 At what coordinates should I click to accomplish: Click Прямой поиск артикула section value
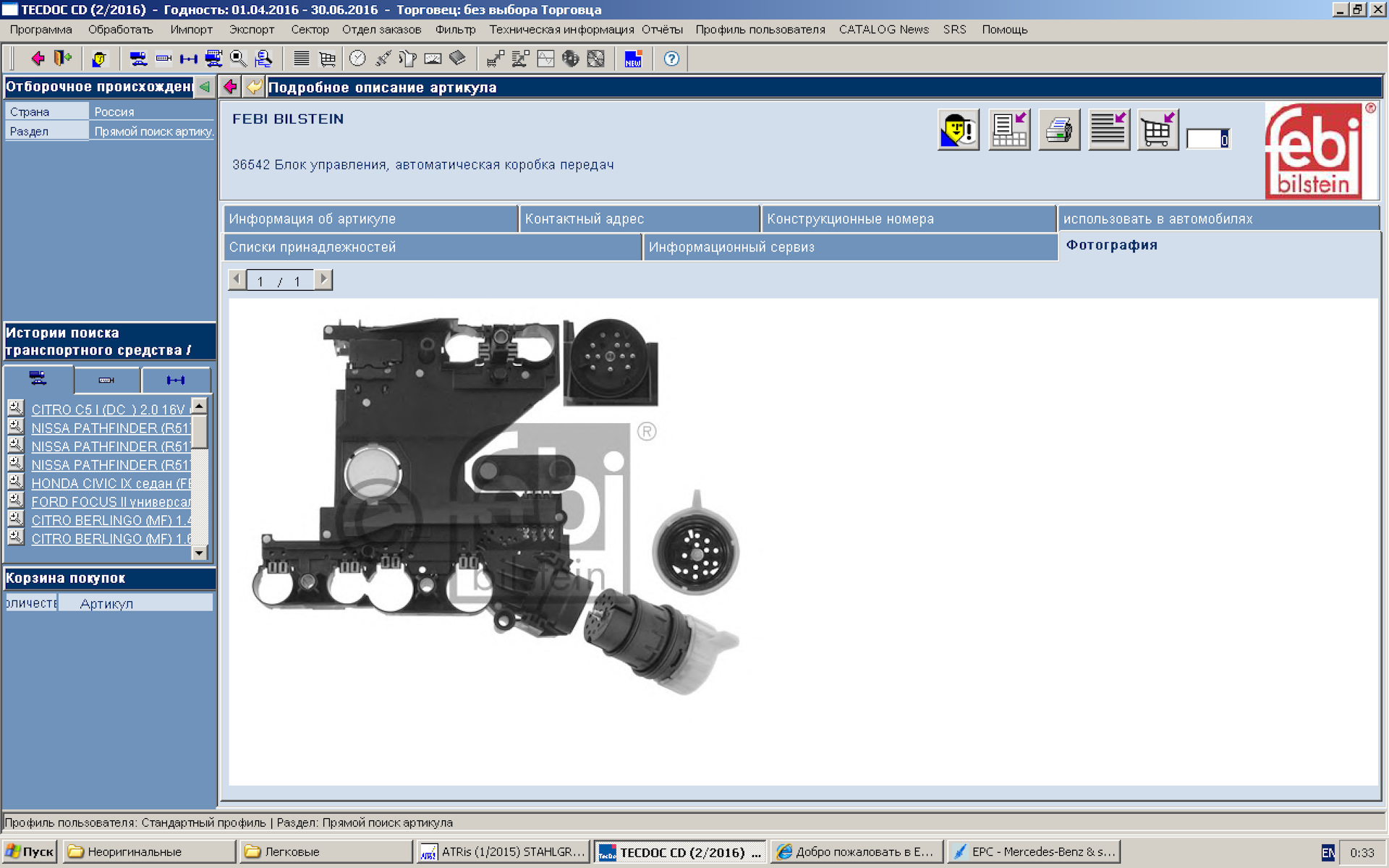coord(152,131)
